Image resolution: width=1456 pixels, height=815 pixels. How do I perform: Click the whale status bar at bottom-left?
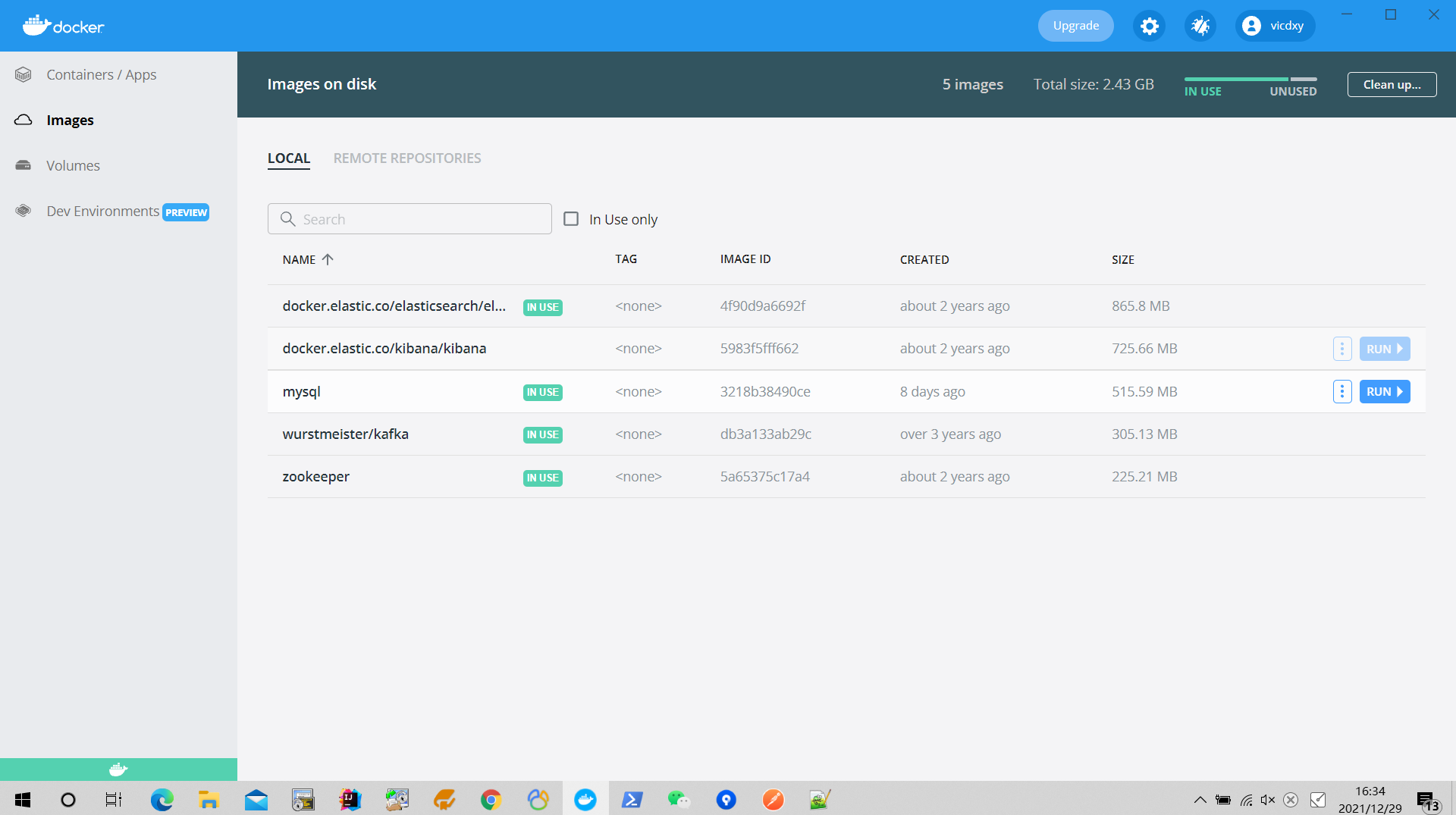[118, 770]
